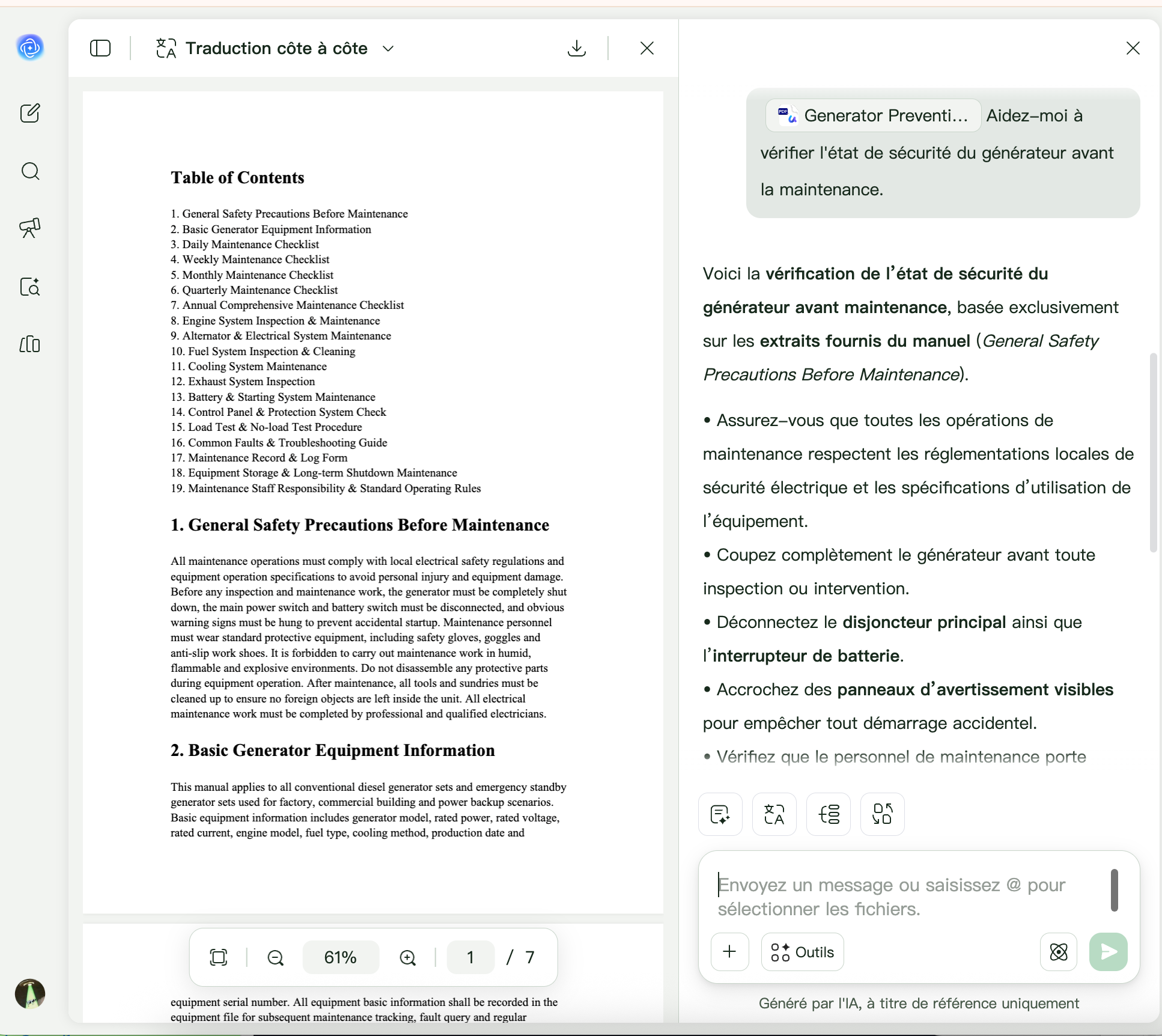Download the translated document

click(x=577, y=48)
